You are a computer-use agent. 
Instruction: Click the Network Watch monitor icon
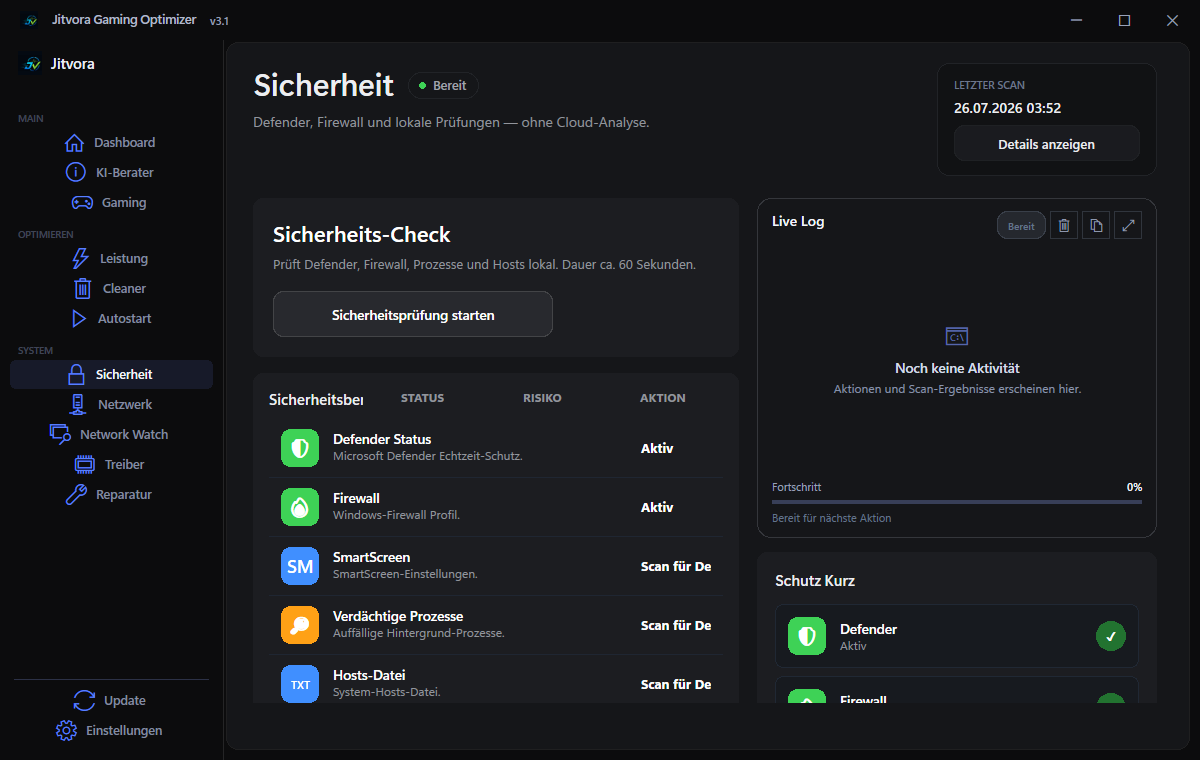click(61, 434)
